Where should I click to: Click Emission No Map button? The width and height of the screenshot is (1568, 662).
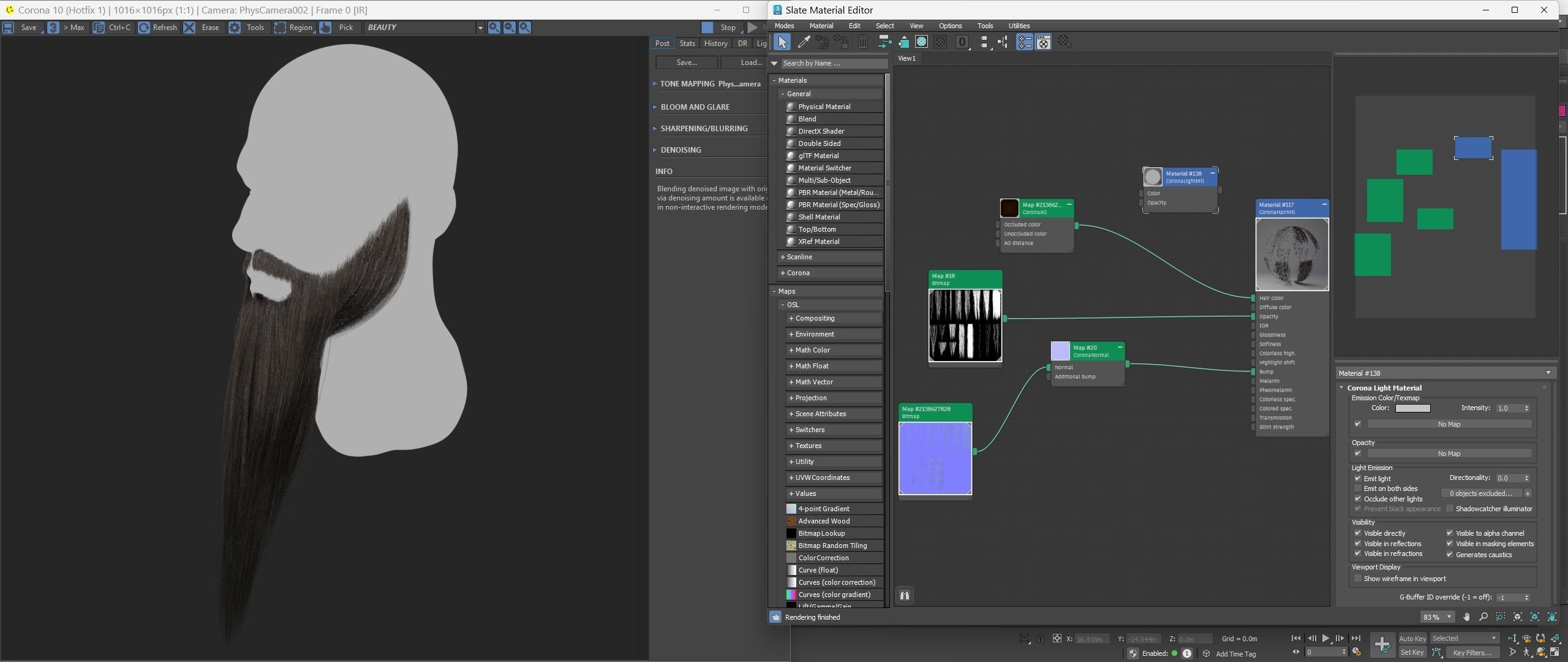[x=1449, y=424]
